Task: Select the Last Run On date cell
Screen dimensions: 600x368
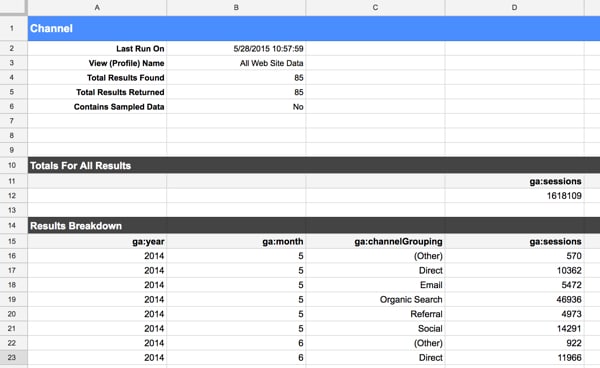Action: [236, 49]
